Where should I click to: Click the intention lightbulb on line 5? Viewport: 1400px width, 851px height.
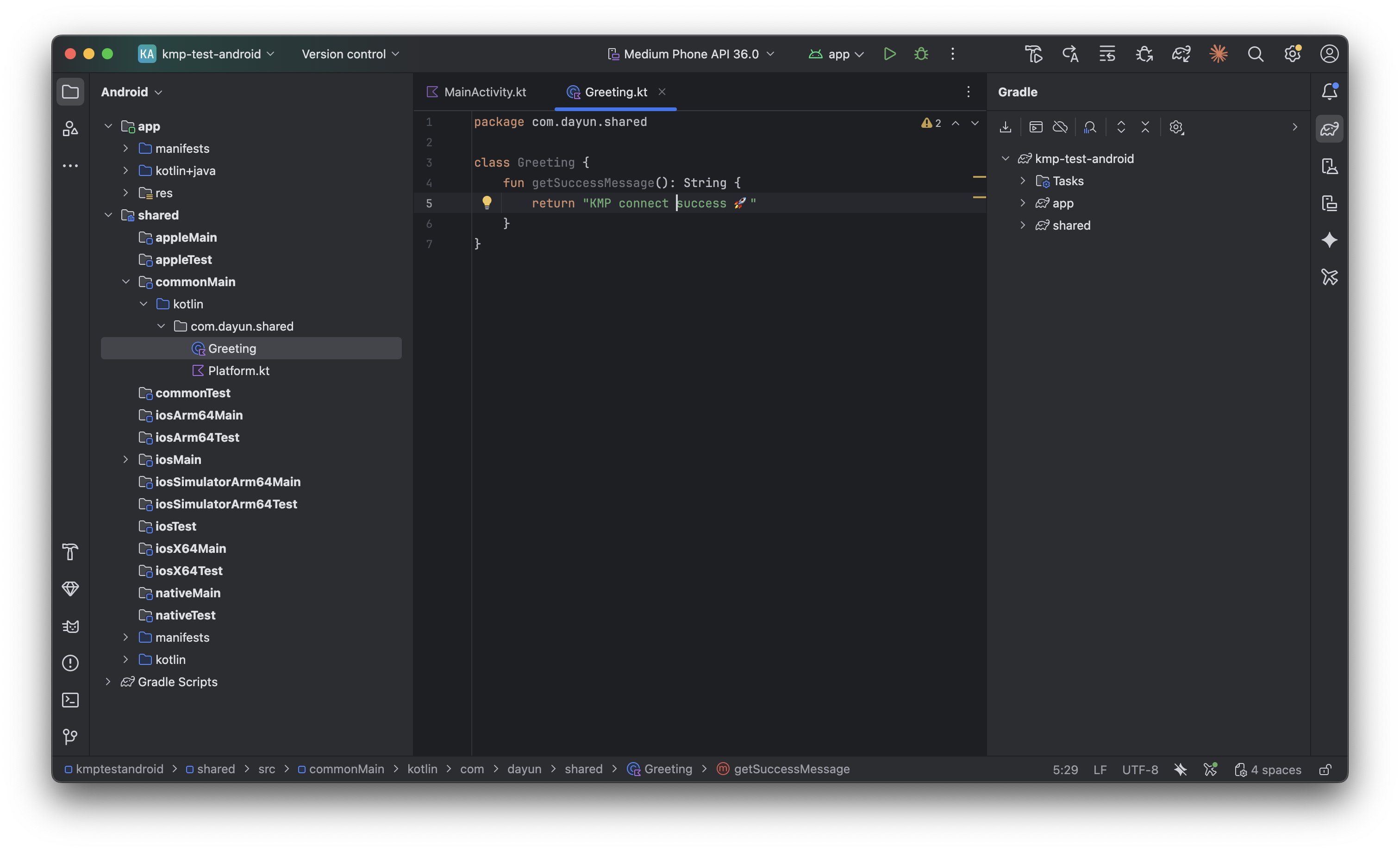pos(487,203)
